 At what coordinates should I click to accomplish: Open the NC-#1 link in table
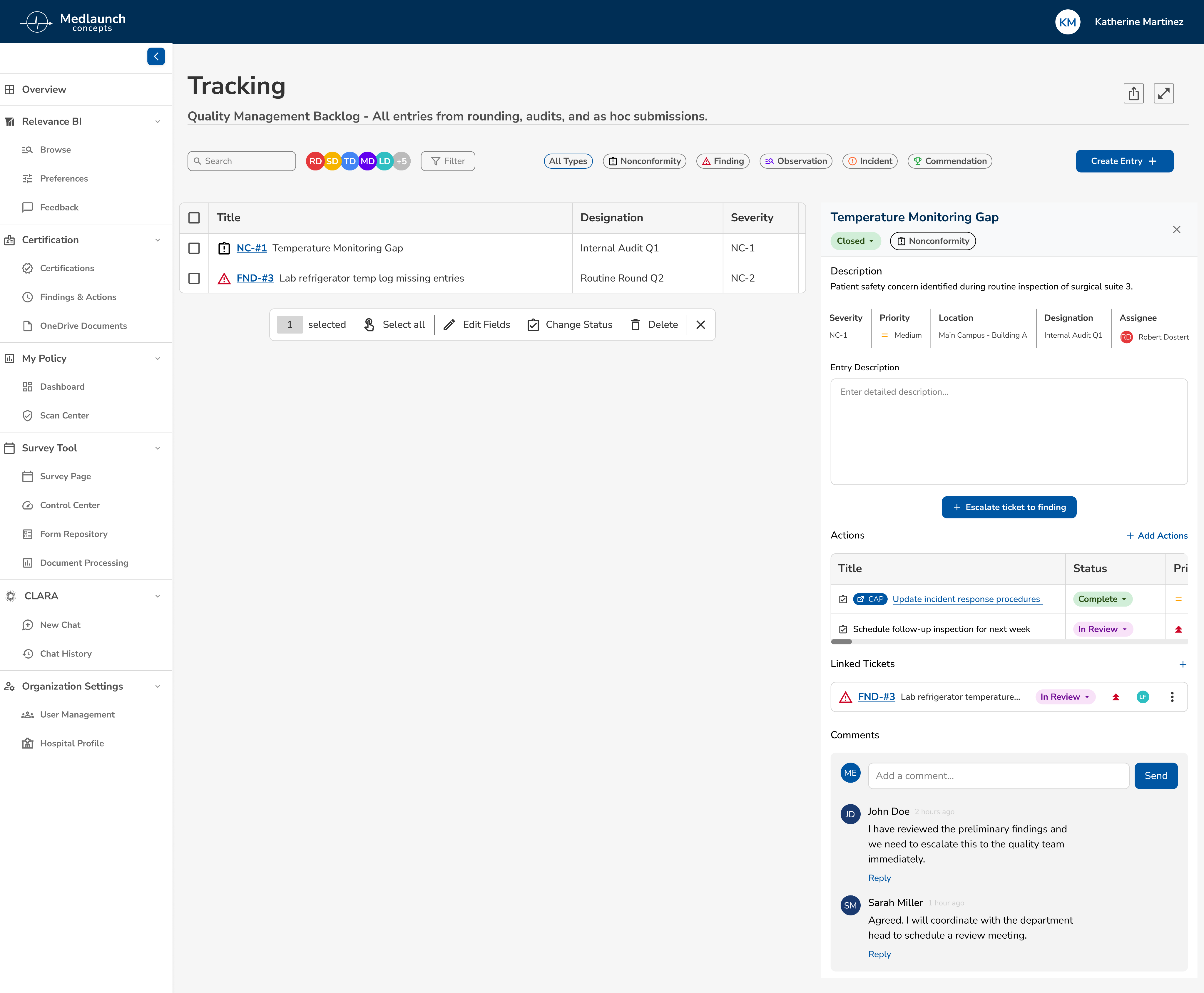252,248
